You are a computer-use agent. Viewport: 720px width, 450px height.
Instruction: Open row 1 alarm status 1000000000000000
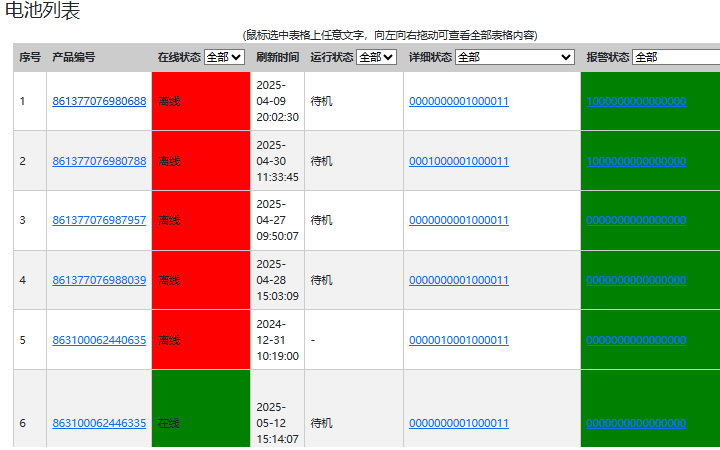coord(636,101)
